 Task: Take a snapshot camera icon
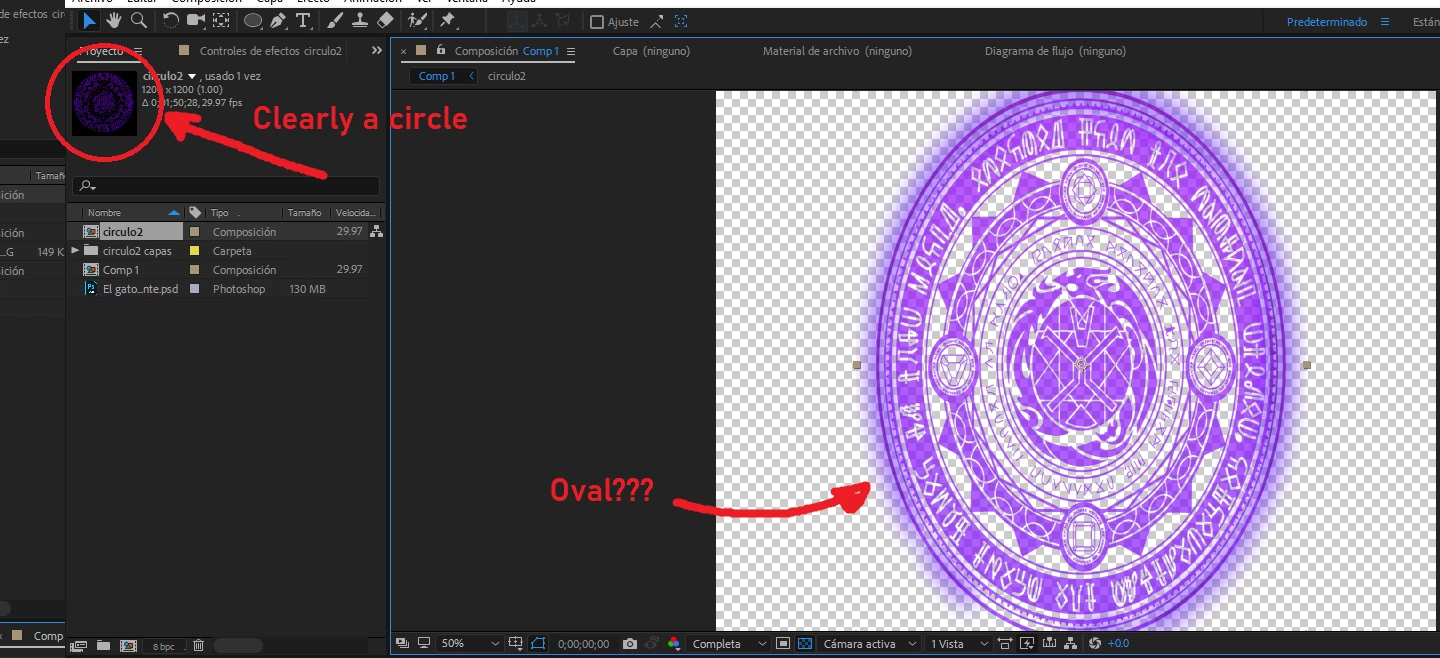coord(629,644)
